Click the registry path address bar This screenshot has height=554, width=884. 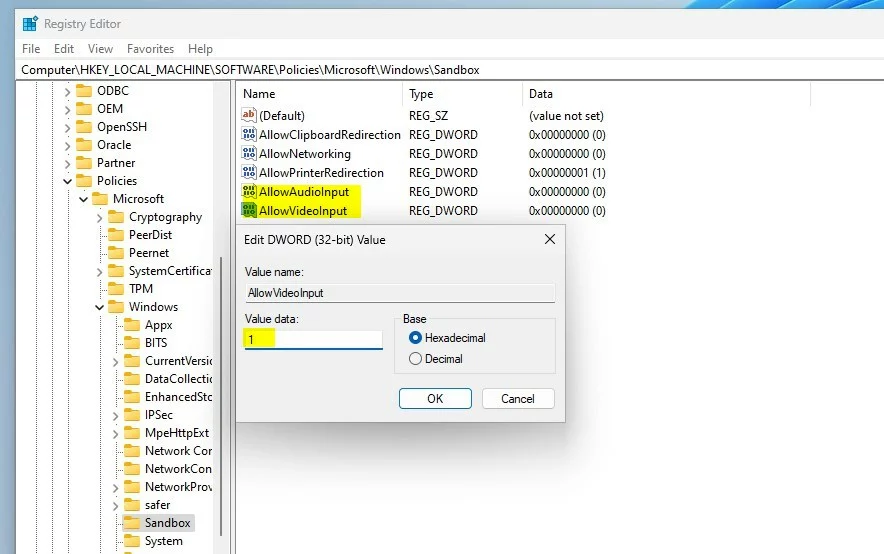pos(450,70)
